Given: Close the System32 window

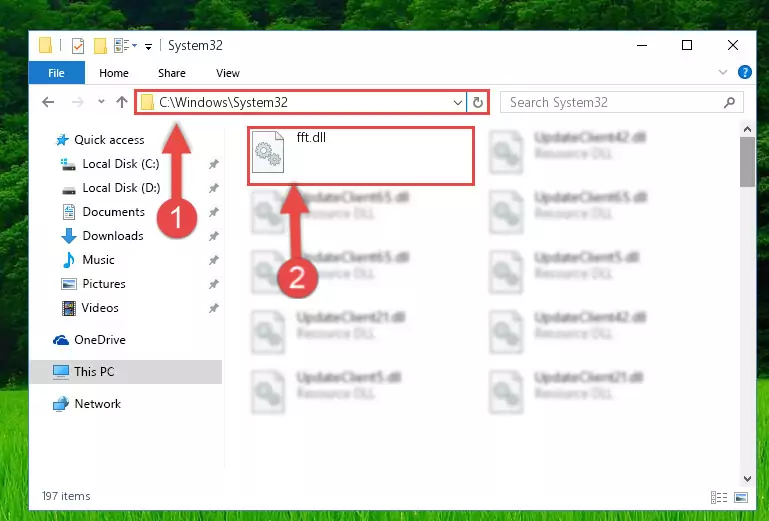Looking at the screenshot, I should [x=733, y=45].
